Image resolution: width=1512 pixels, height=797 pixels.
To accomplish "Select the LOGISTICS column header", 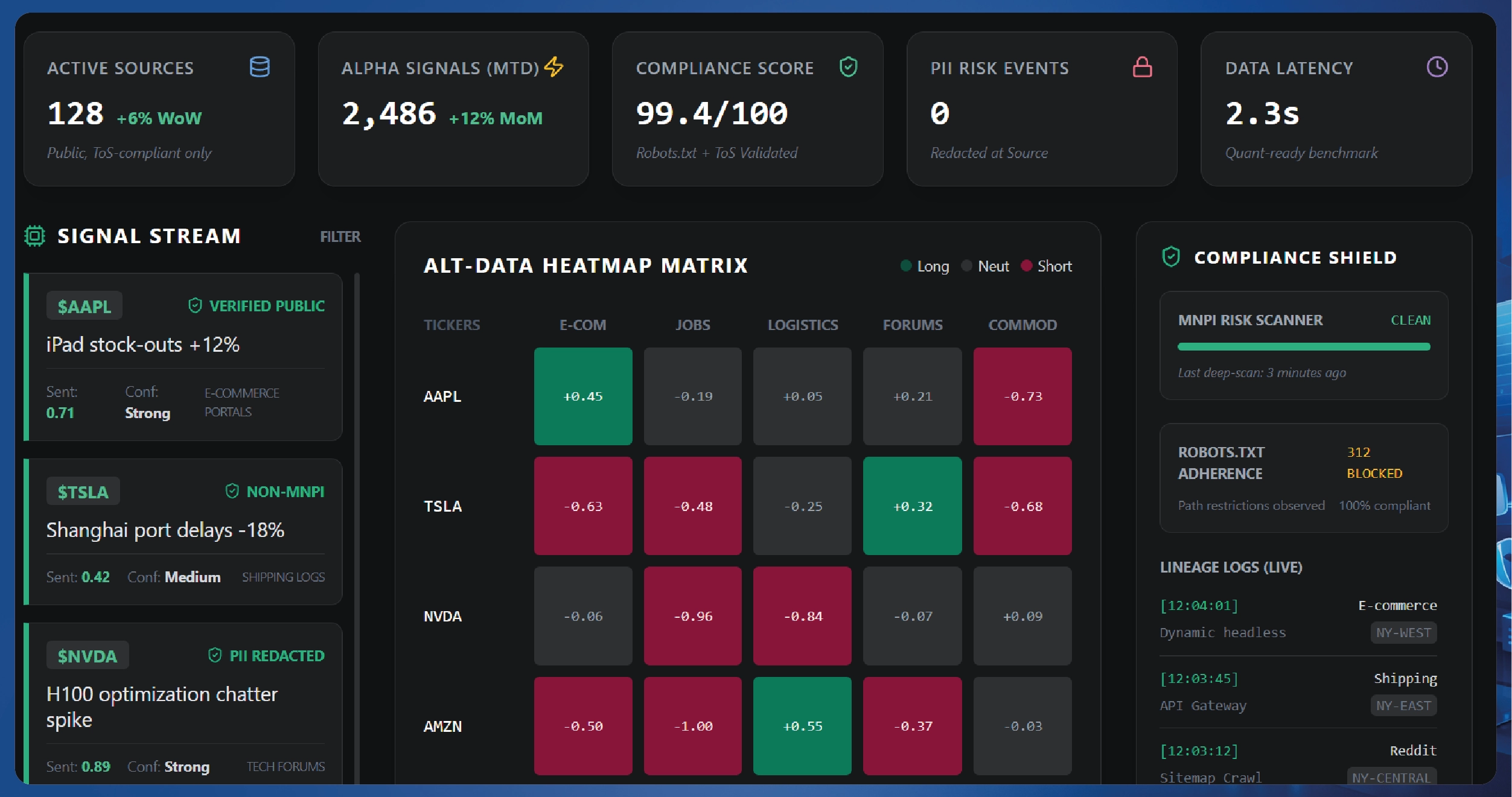I will coord(802,325).
